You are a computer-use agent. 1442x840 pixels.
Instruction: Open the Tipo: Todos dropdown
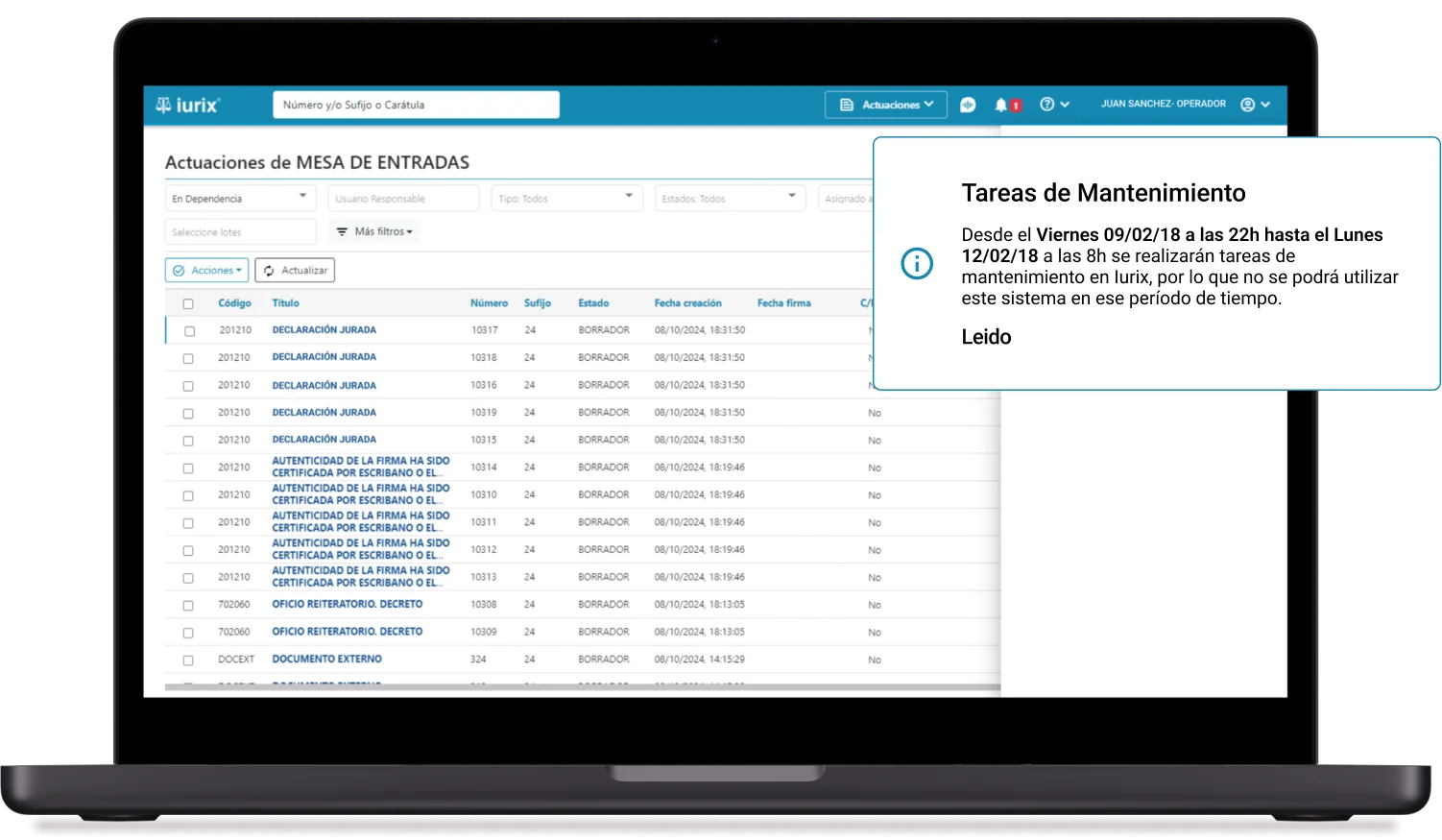[x=629, y=197]
